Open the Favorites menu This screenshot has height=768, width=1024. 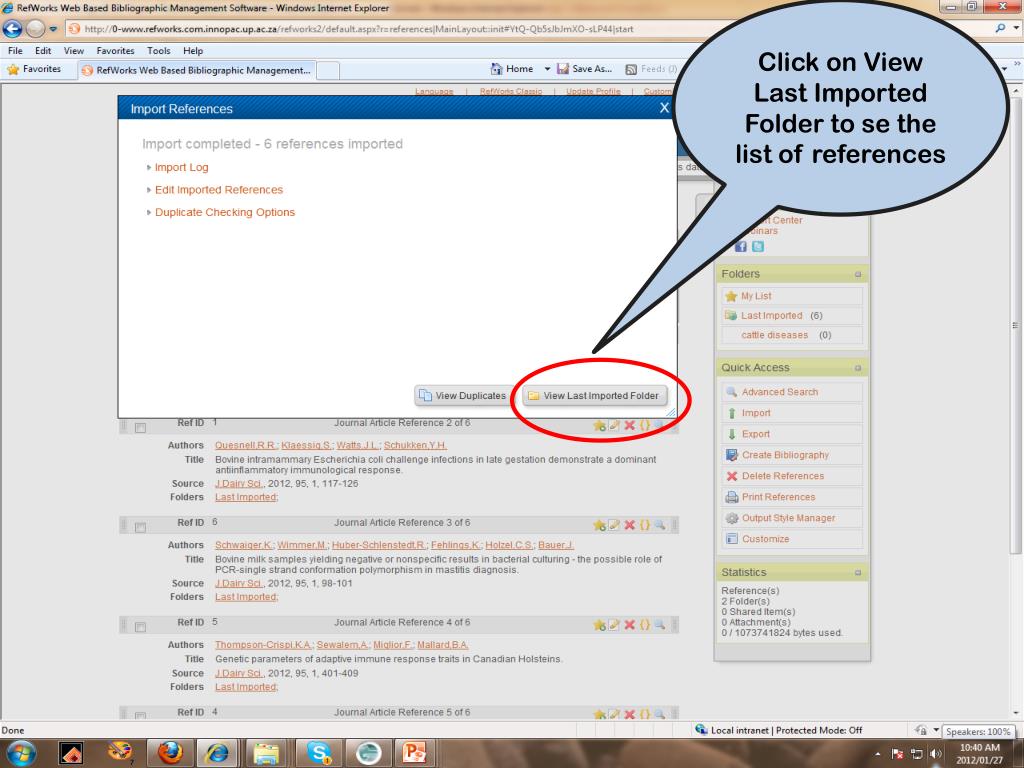click(x=116, y=50)
